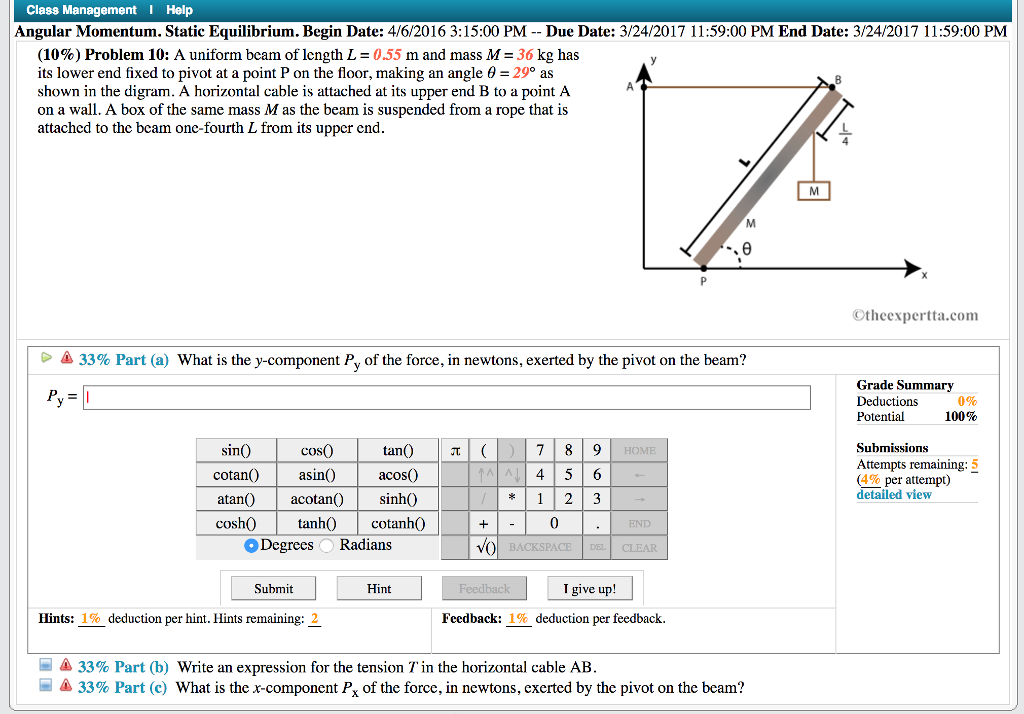Click the warning triangle beside Part (a)
This screenshot has height=714, width=1024.
click(66, 358)
